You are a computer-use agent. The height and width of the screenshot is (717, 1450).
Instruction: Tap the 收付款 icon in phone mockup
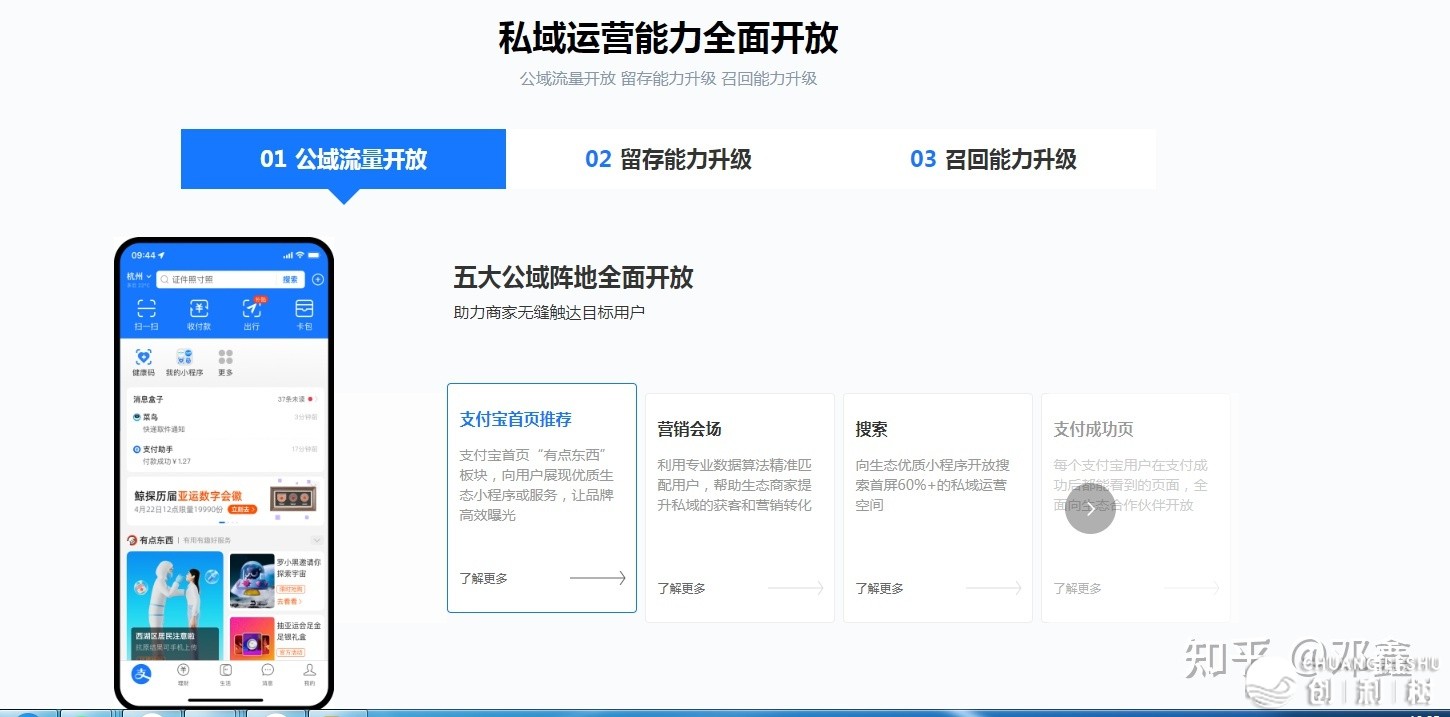(199, 308)
